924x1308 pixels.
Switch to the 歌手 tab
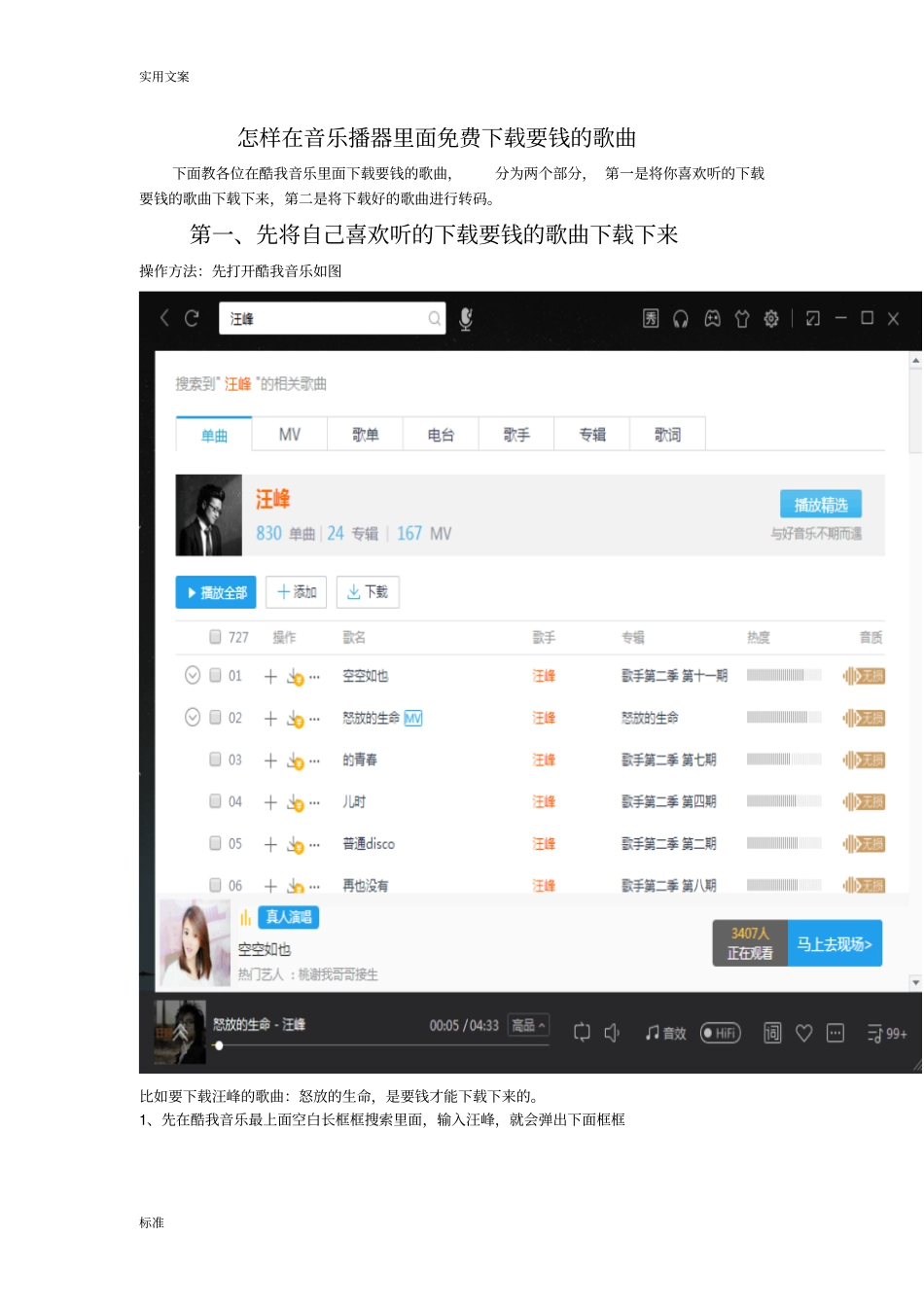[516, 435]
